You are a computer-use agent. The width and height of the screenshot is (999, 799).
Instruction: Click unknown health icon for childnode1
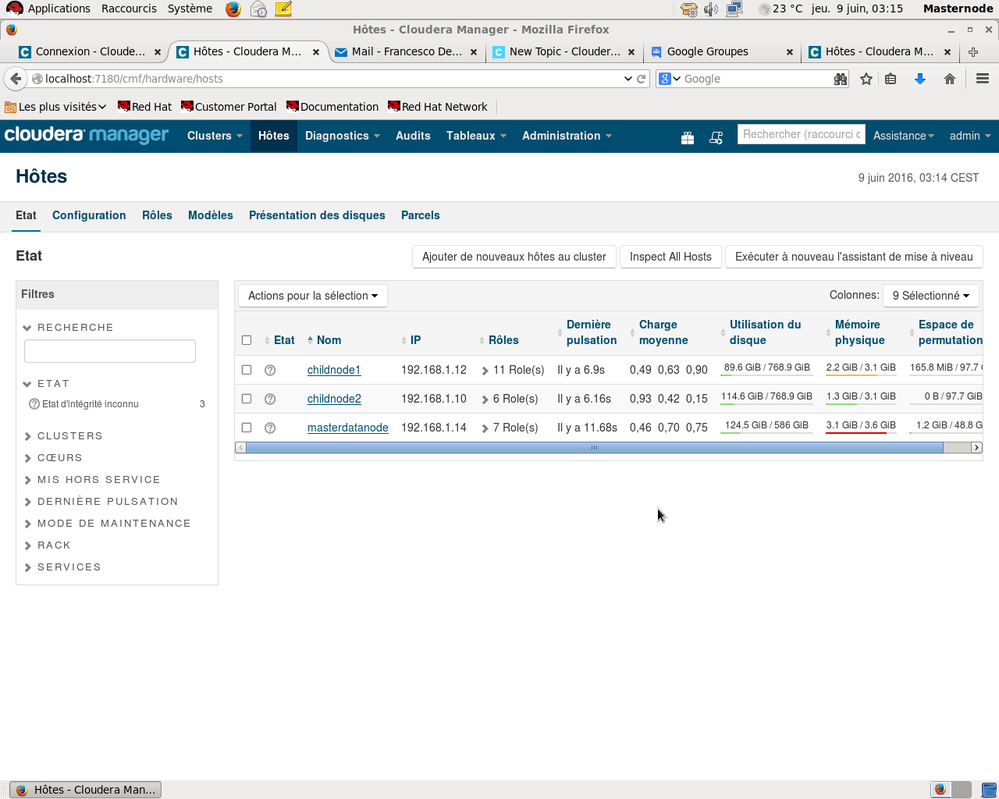click(270, 370)
